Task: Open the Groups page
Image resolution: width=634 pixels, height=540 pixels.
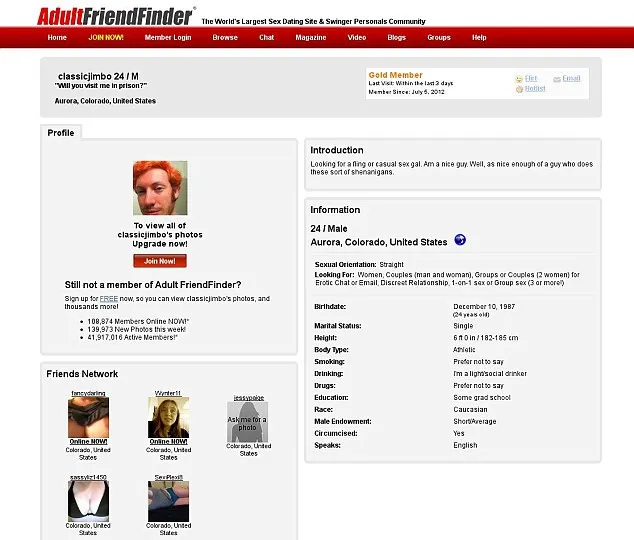Action: (439, 38)
